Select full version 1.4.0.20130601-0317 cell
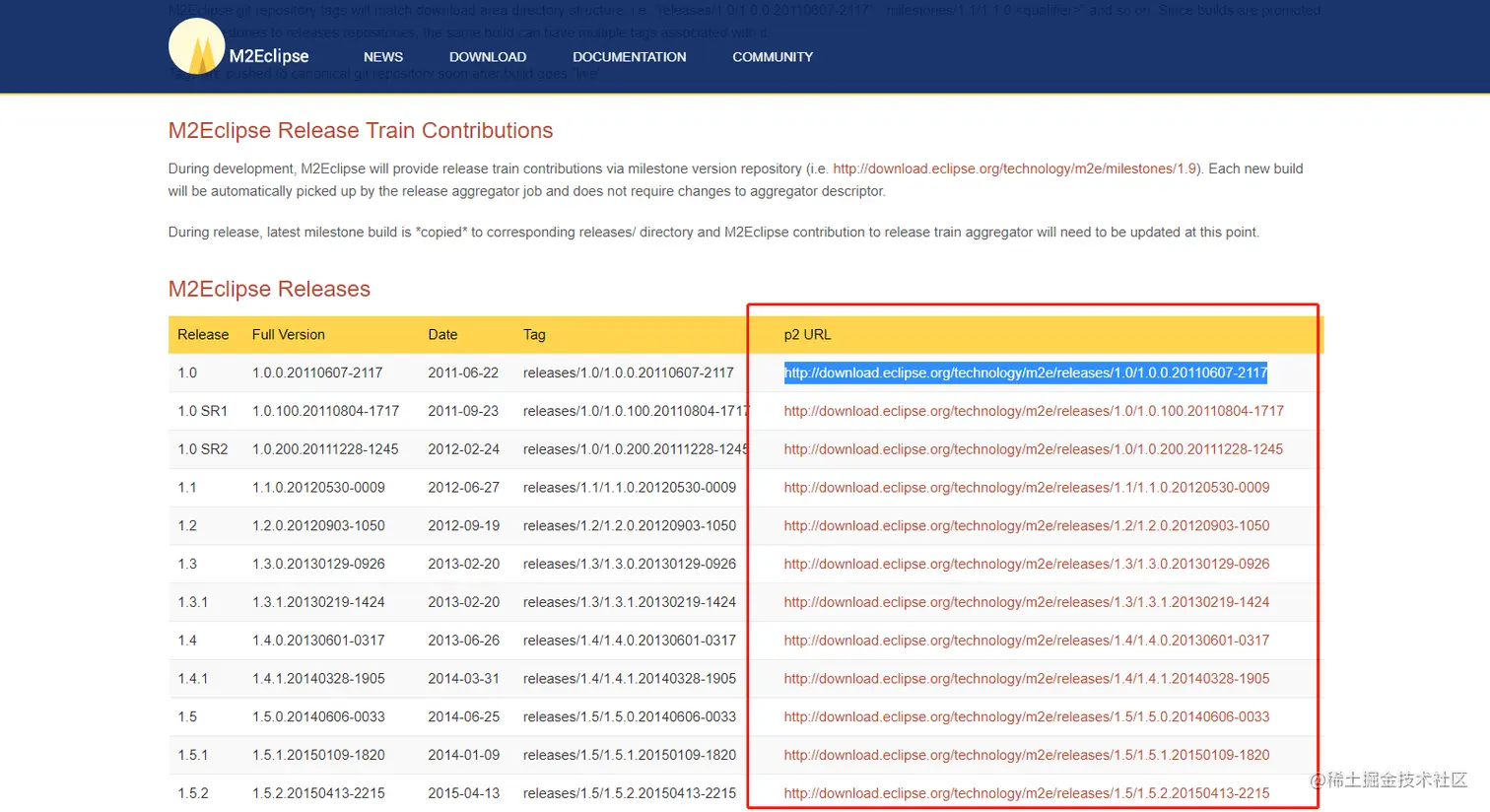 click(318, 641)
